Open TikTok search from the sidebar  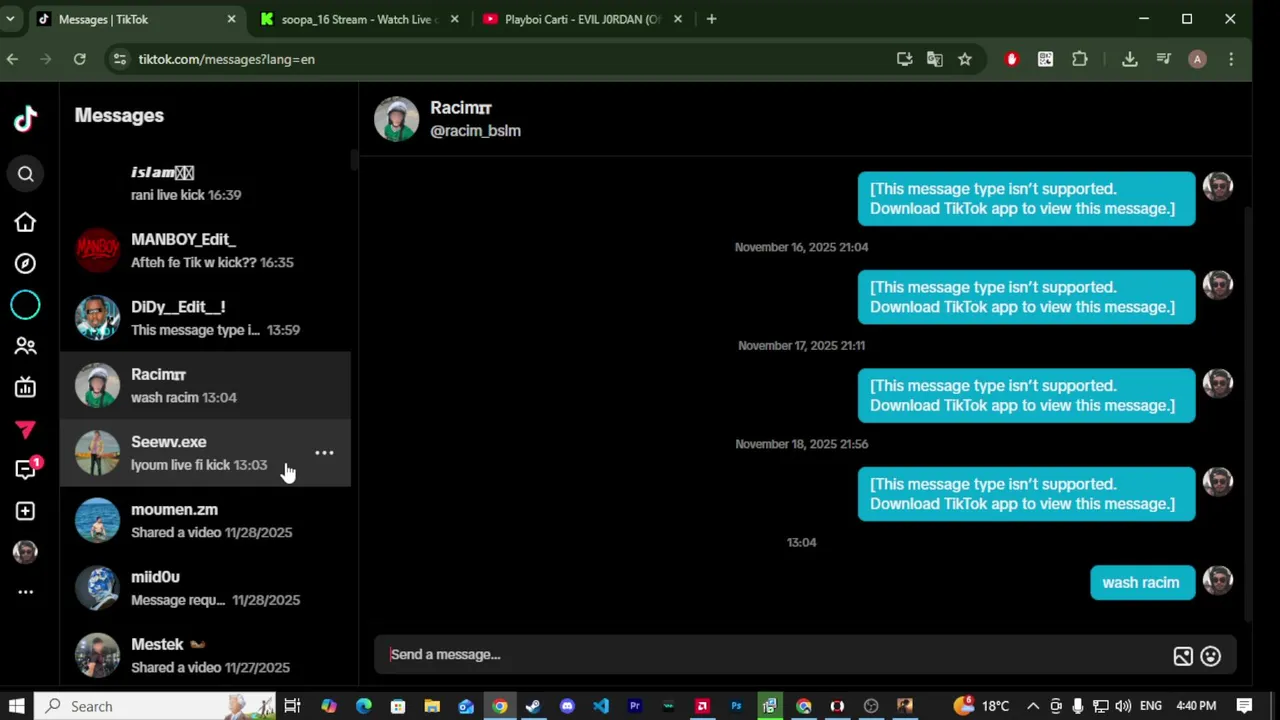pos(25,174)
